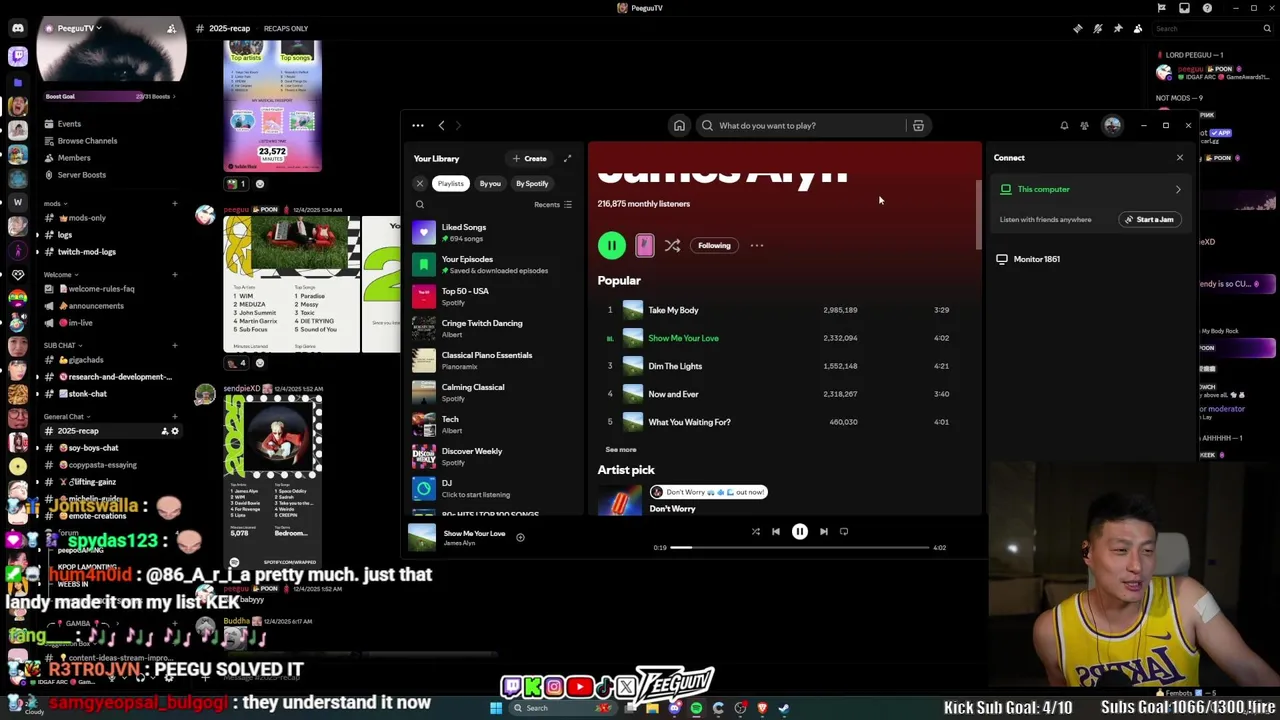Open Spotify Browse icon in search bar

[918, 125]
